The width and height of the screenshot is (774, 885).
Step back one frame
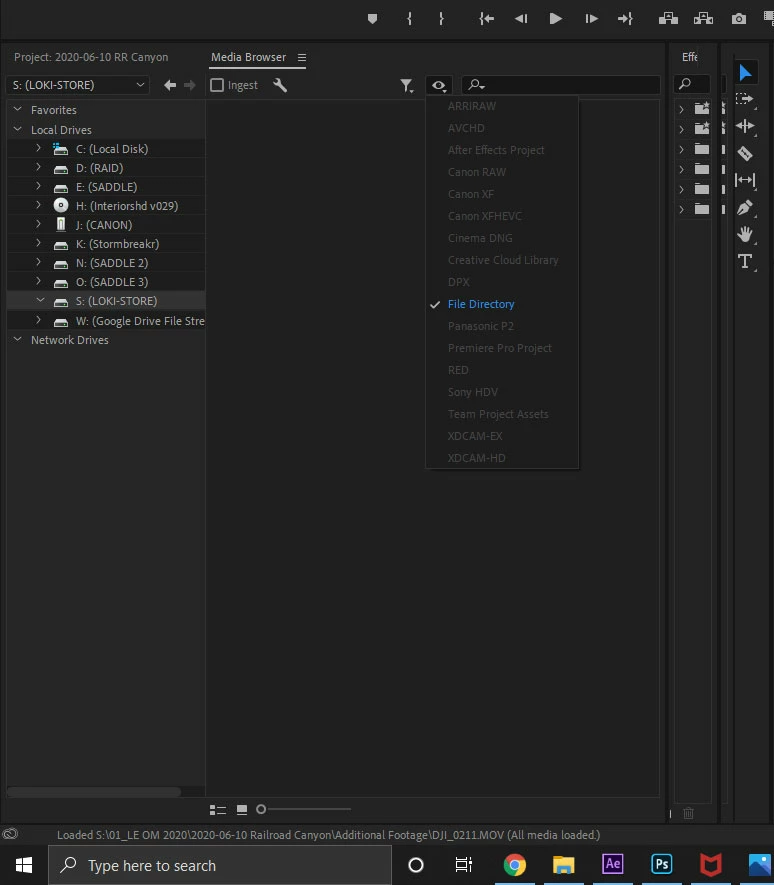[521, 19]
